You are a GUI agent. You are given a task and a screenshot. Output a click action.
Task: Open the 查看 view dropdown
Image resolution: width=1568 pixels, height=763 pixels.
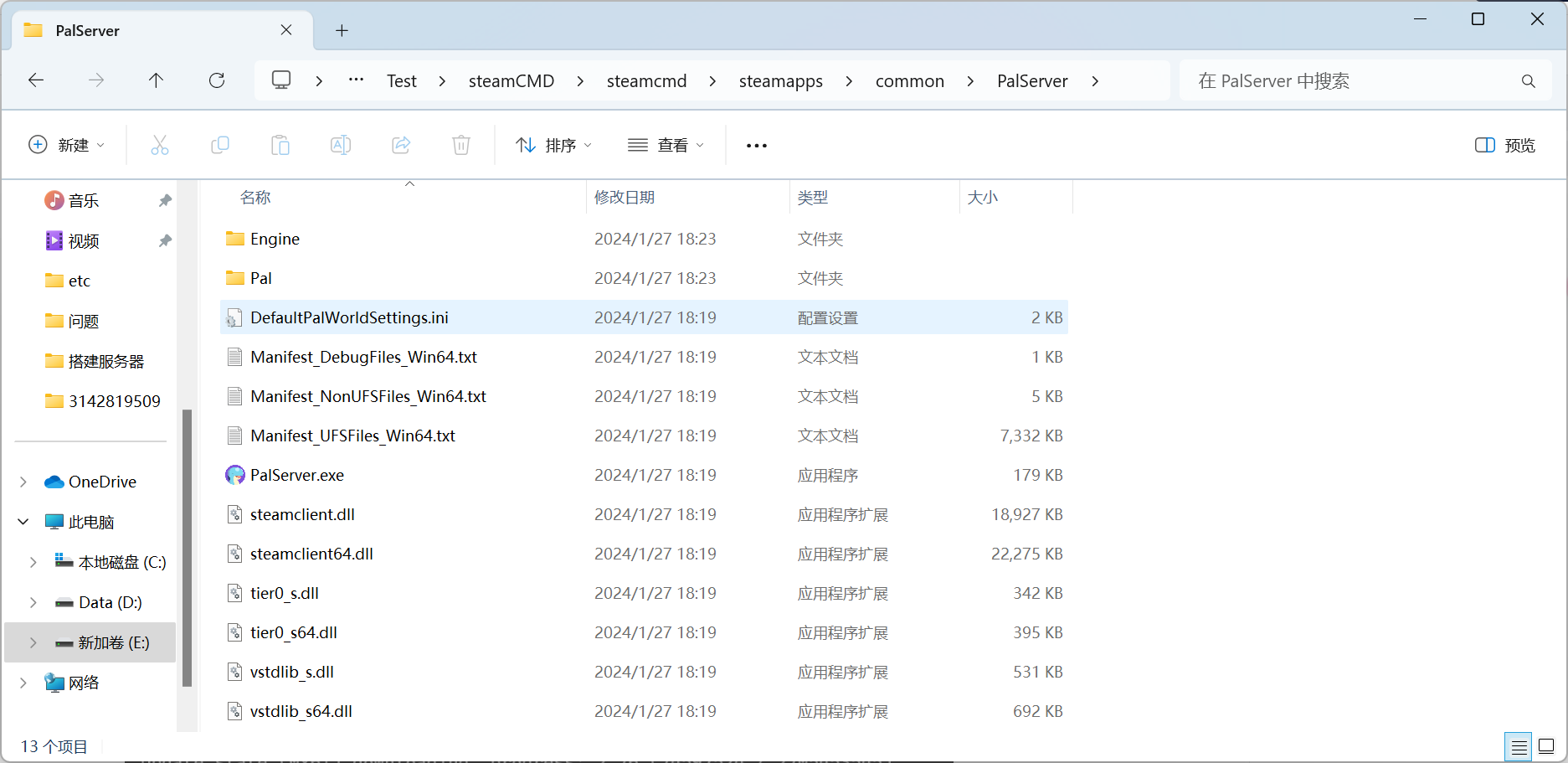(x=666, y=145)
